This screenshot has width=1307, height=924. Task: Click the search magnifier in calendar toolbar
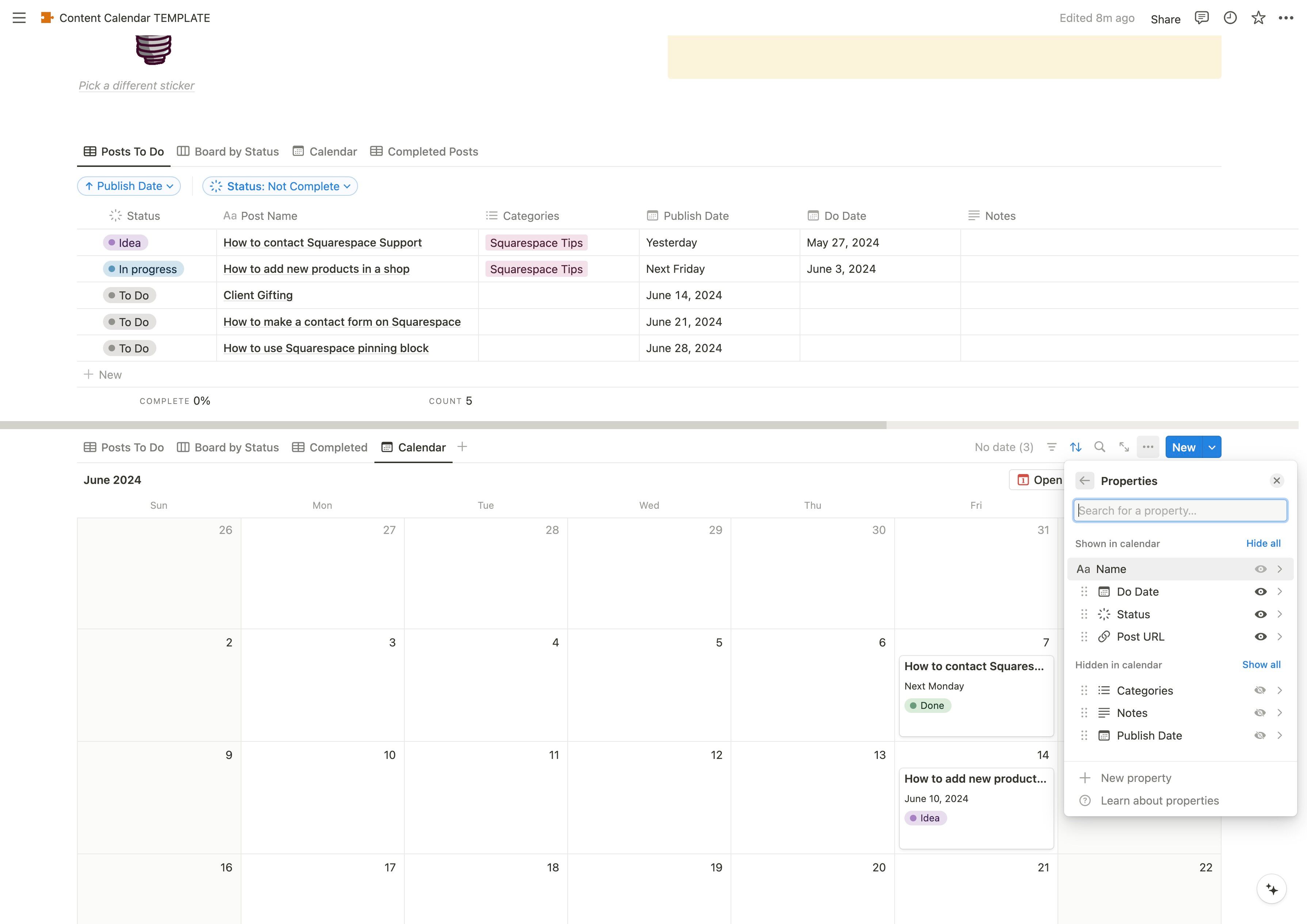tap(1100, 447)
